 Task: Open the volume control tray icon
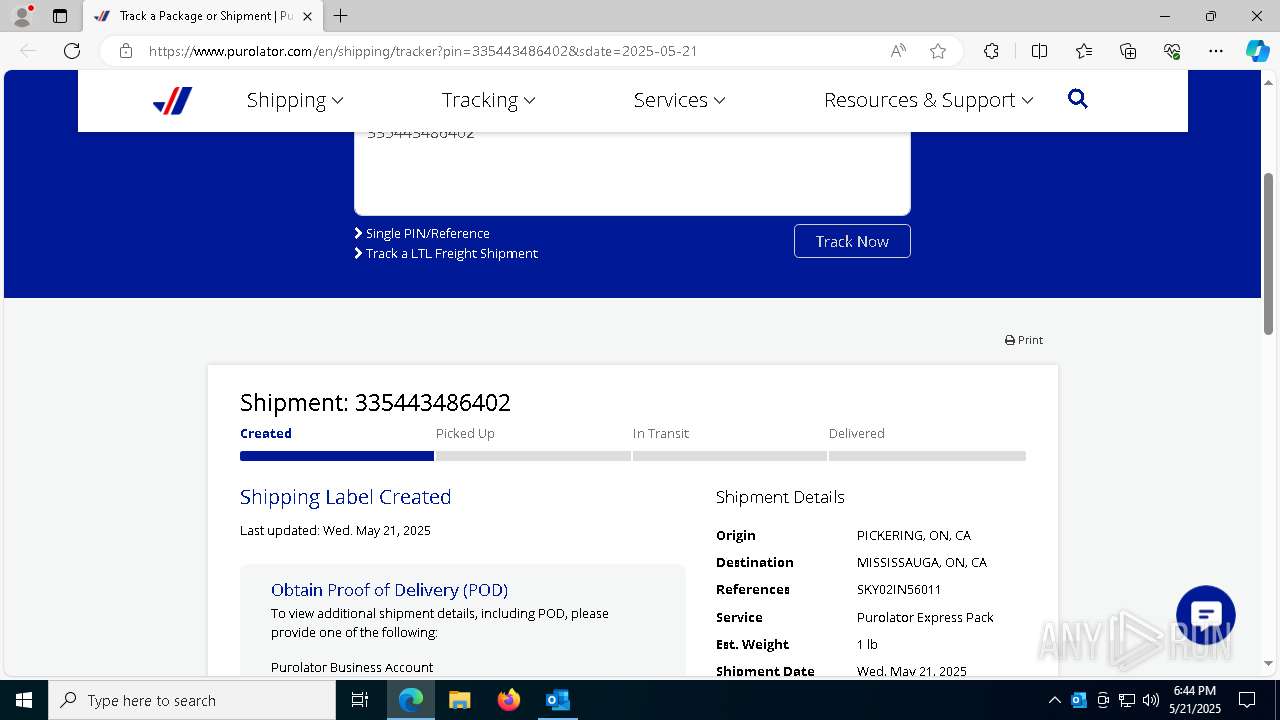1151,700
